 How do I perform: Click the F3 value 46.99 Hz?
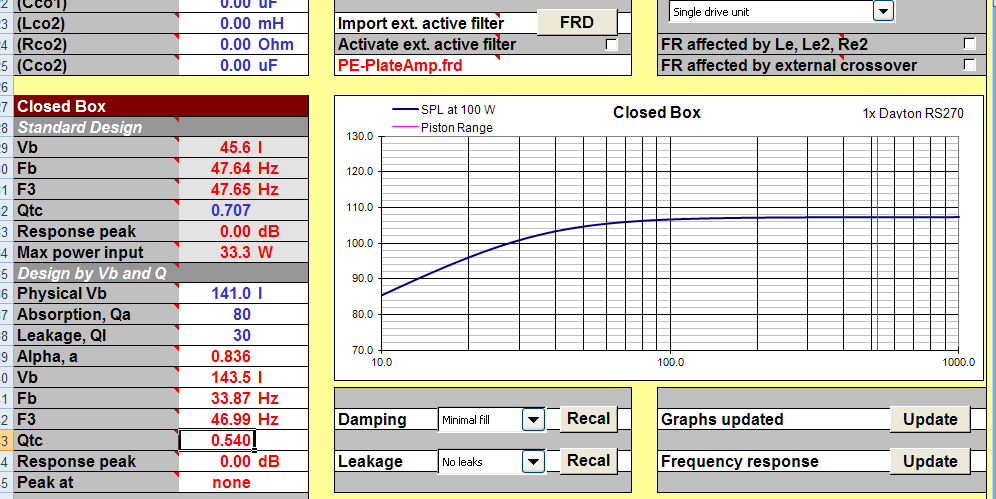tap(243, 420)
